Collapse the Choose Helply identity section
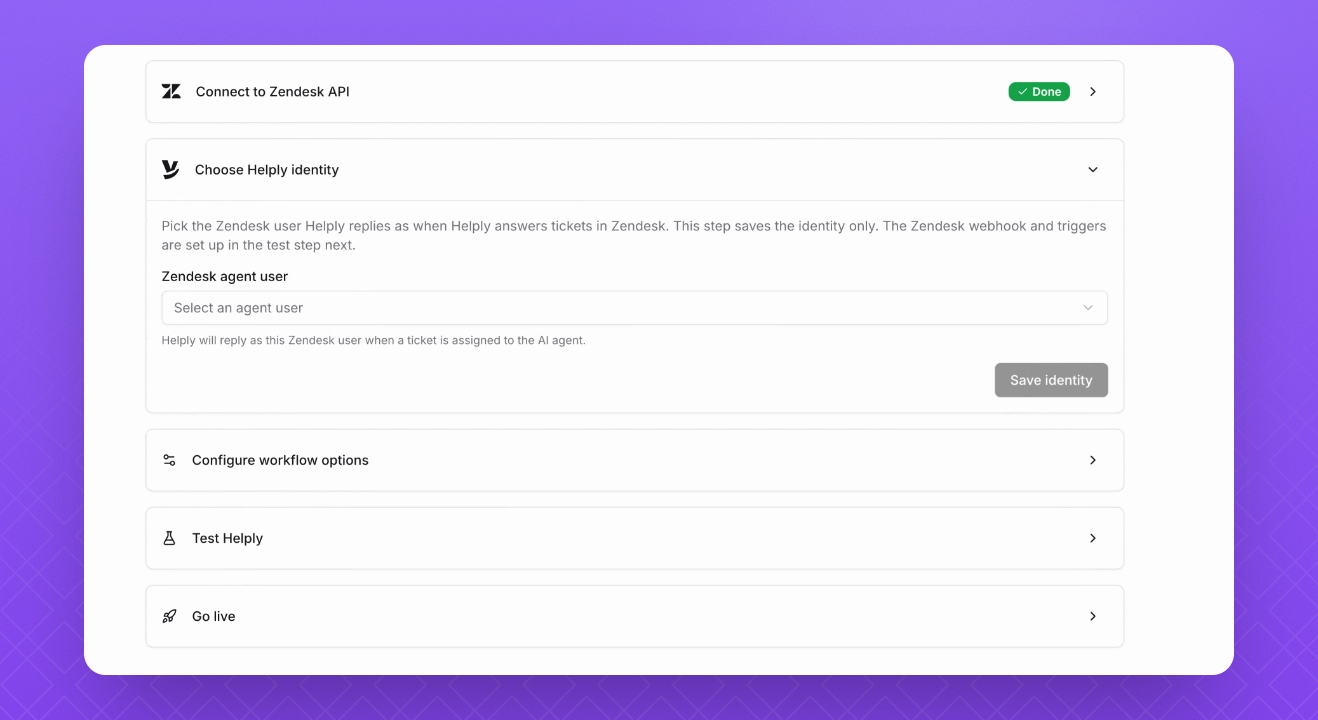The image size is (1318, 720). (x=1093, y=170)
